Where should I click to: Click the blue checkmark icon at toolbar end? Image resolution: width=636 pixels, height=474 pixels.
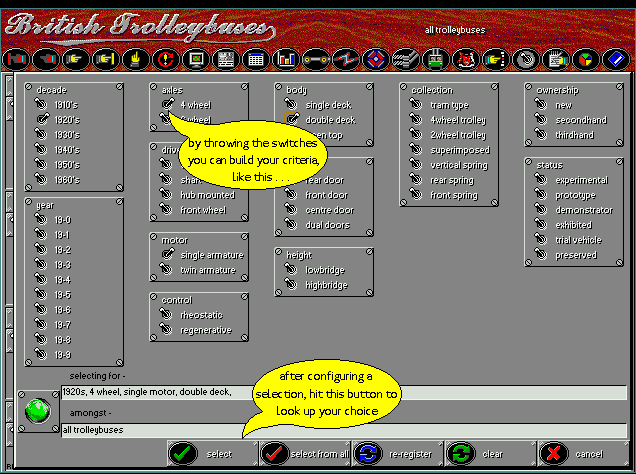(614, 59)
